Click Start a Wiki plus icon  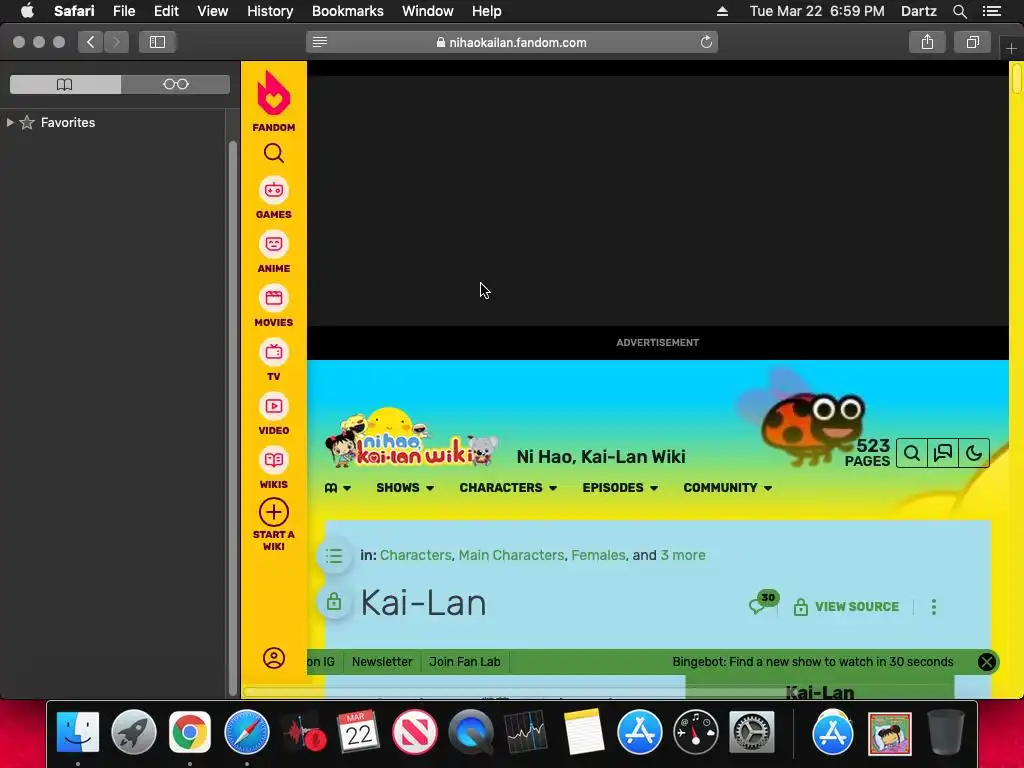[x=274, y=513]
